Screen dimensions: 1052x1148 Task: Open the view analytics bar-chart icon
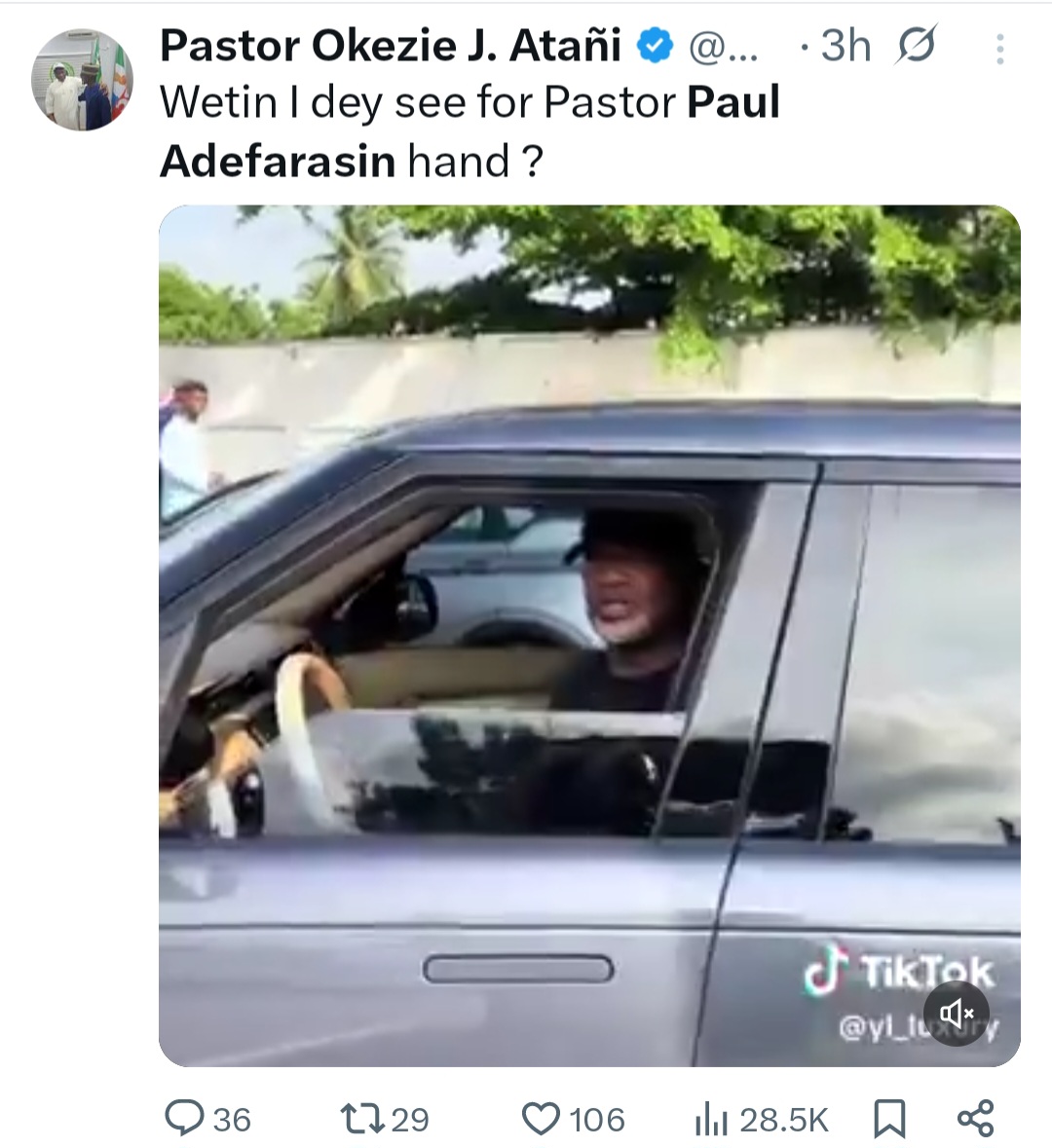(711, 1119)
